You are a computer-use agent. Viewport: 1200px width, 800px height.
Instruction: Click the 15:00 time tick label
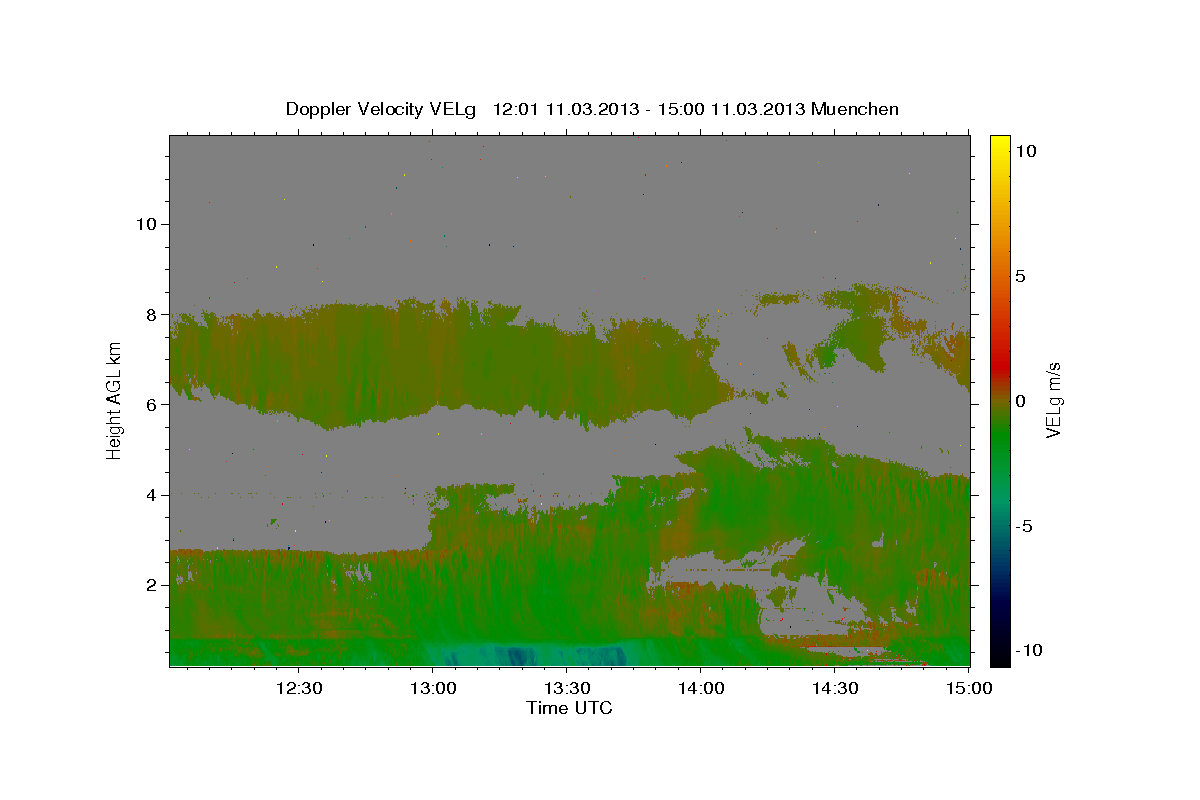click(x=968, y=689)
